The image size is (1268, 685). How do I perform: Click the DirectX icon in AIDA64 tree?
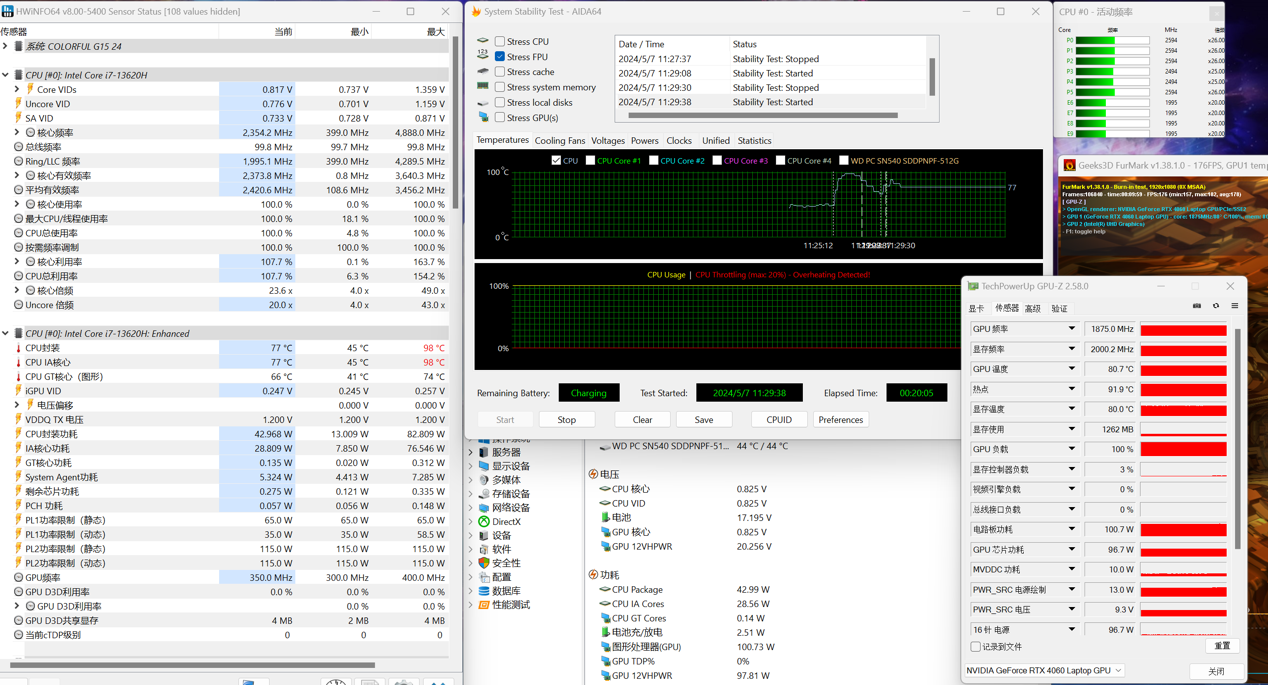484,522
